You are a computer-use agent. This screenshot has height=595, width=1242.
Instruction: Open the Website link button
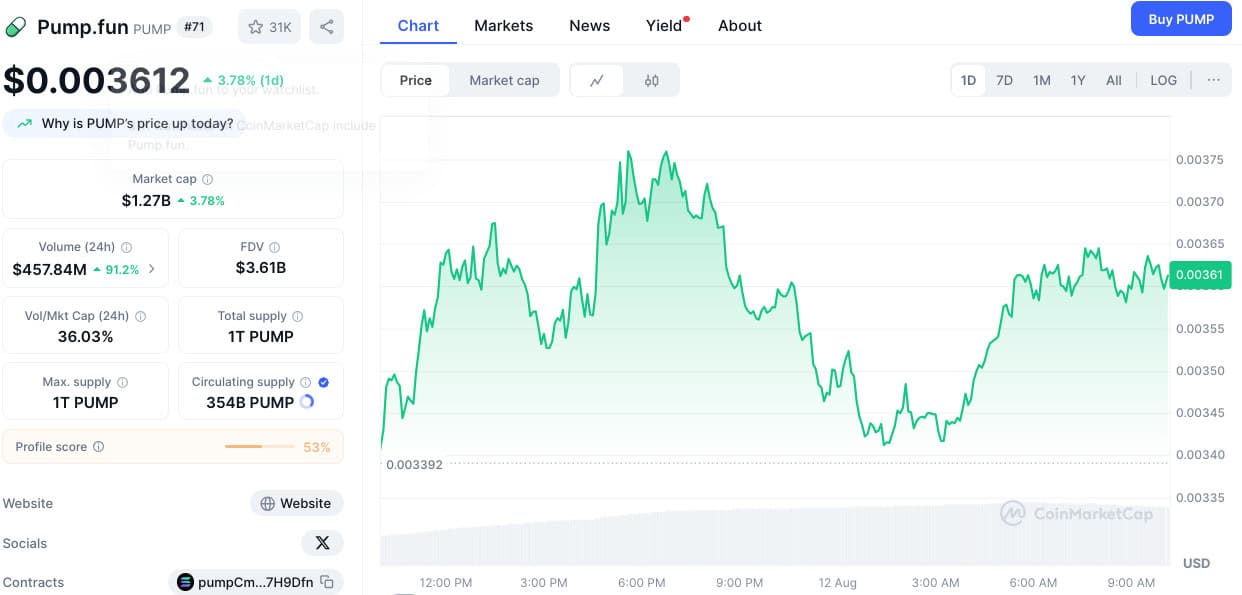297,503
